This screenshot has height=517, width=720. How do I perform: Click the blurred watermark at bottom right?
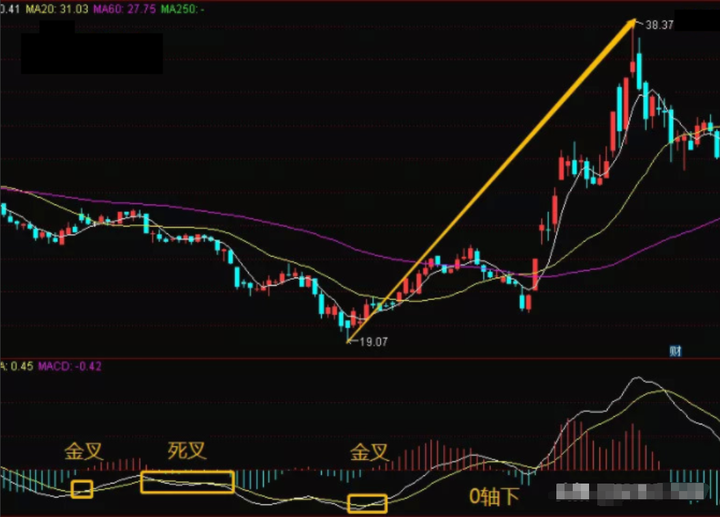pos(628,492)
